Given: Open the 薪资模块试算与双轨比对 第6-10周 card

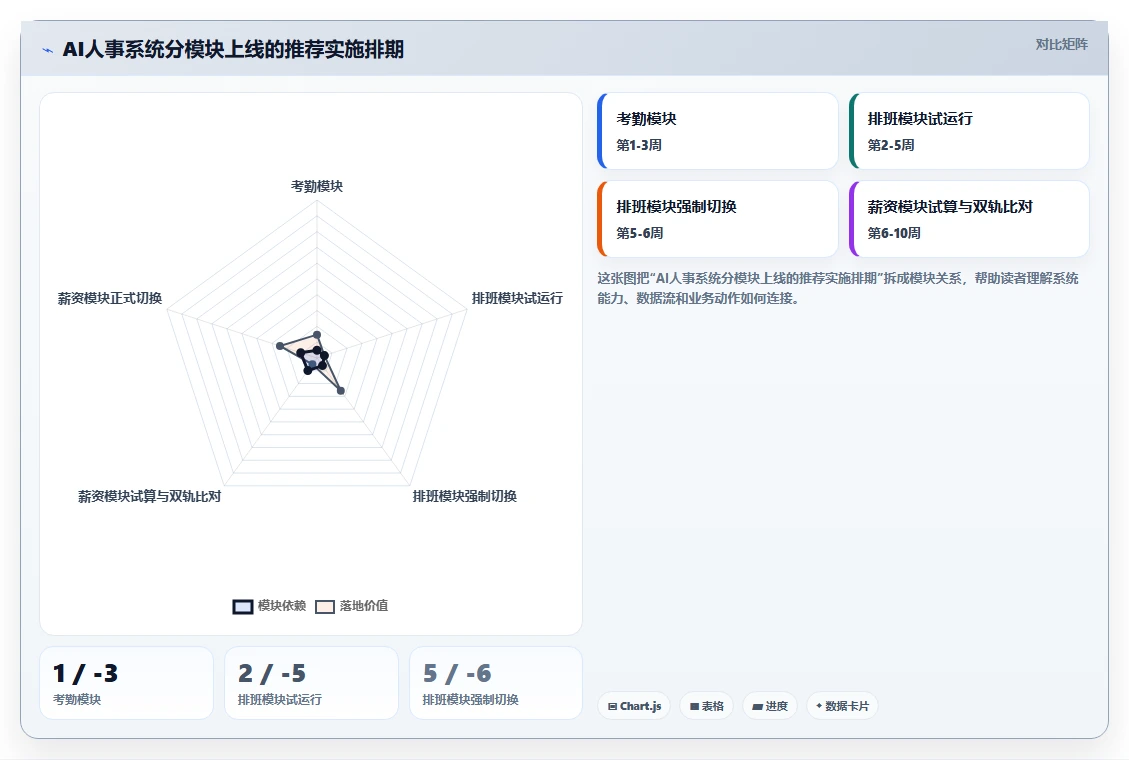Looking at the screenshot, I should (x=969, y=219).
